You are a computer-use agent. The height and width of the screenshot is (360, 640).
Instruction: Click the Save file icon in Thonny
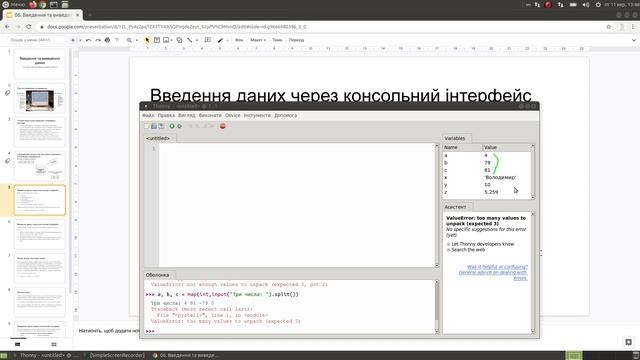pos(161,126)
